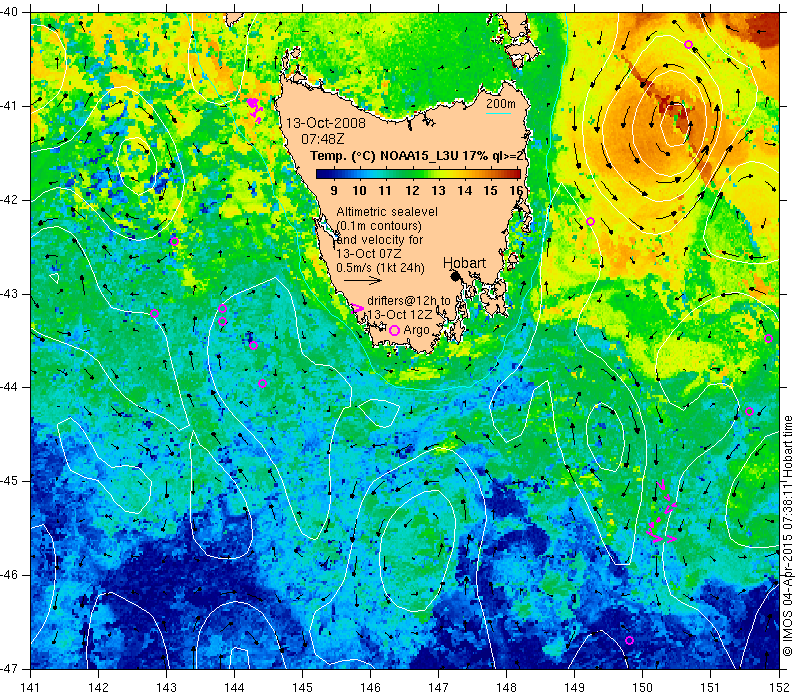800x700 pixels.
Task: Click latitude axis label -47
Action: [9, 668]
